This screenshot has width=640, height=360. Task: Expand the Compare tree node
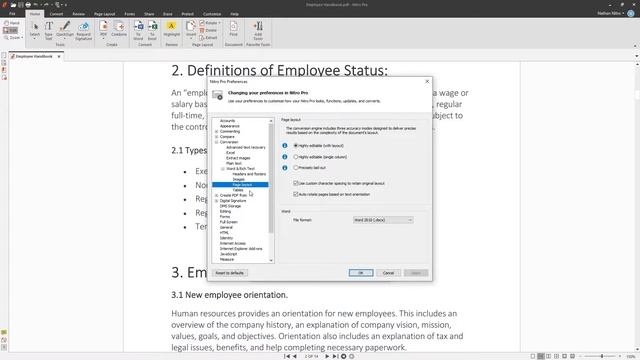coord(217,137)
